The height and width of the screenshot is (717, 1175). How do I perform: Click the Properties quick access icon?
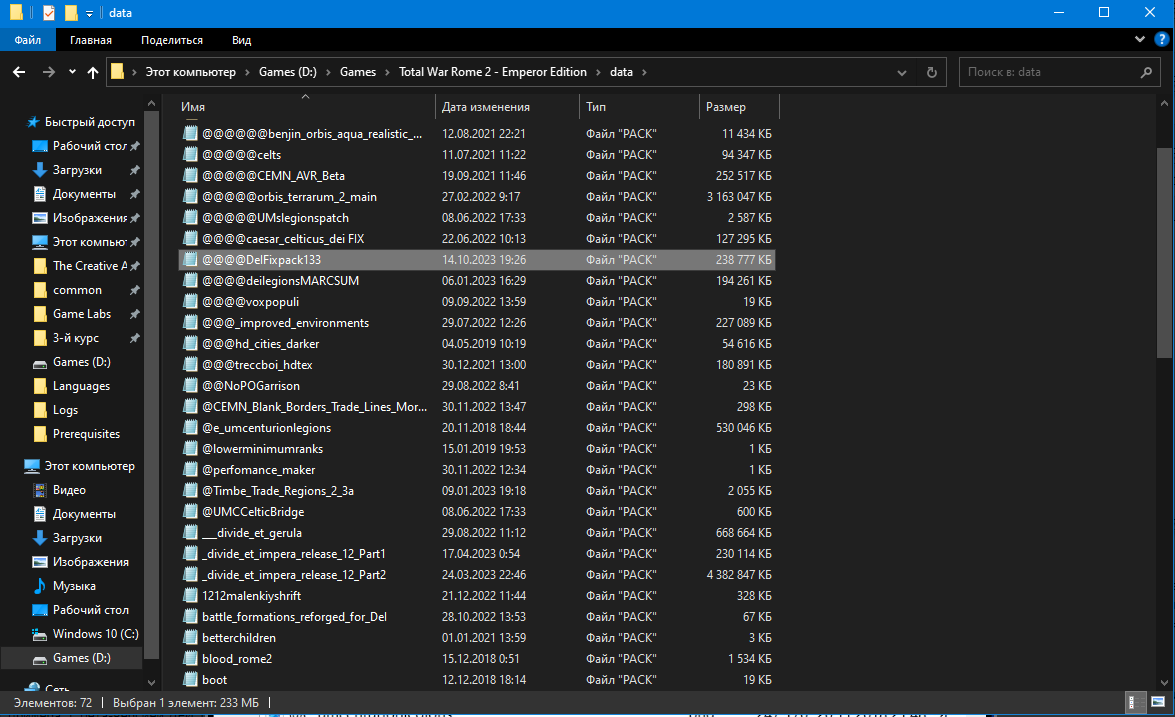point(49,13)
